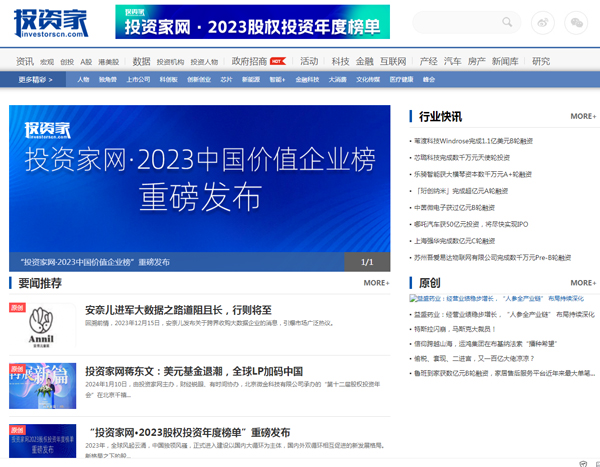Open headline 安奈儿进军大数据之路道阻且长
Screen dimensions: 600x467
tap(178, 310)
